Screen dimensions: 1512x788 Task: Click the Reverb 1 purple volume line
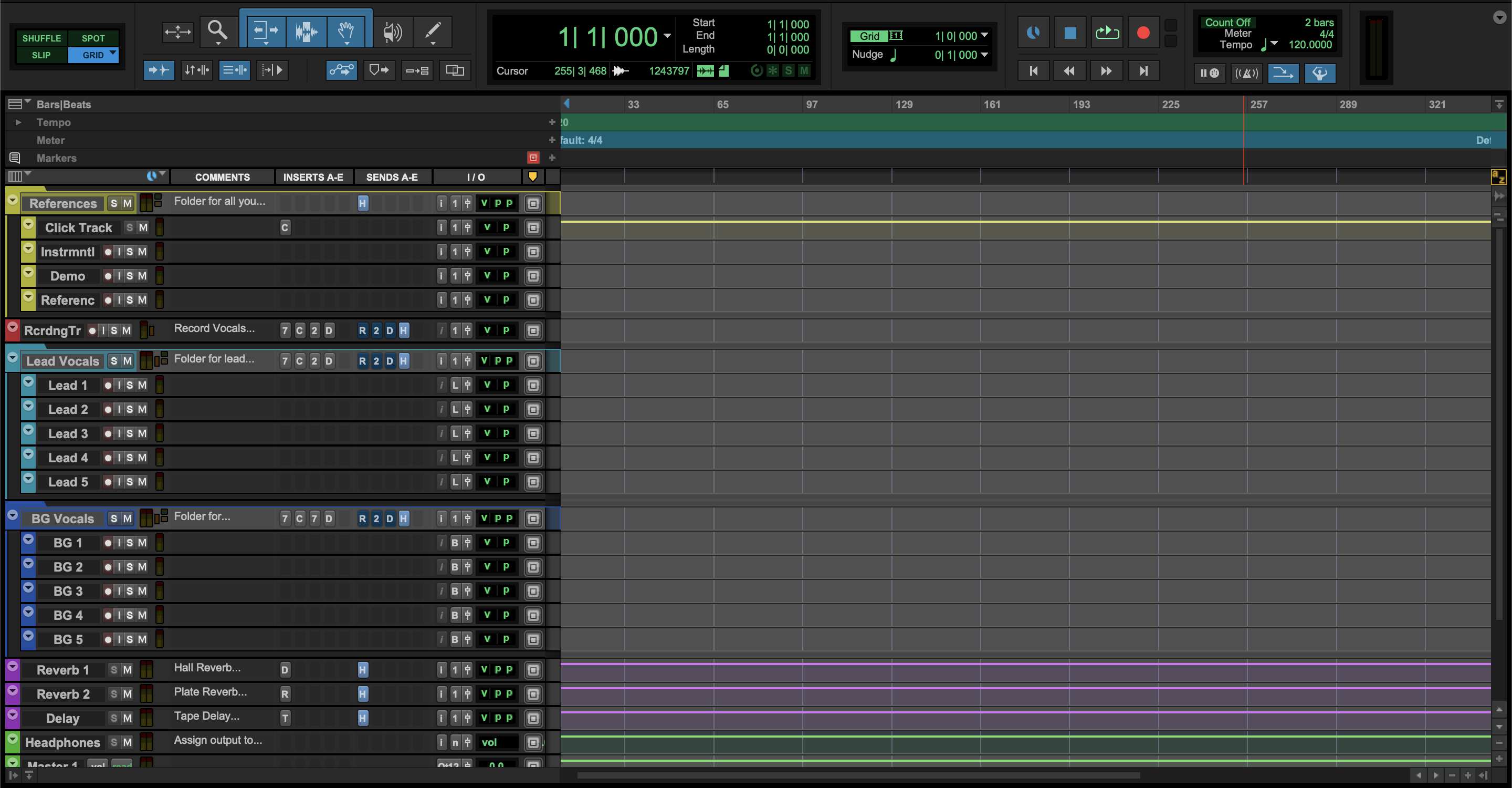1025,664
